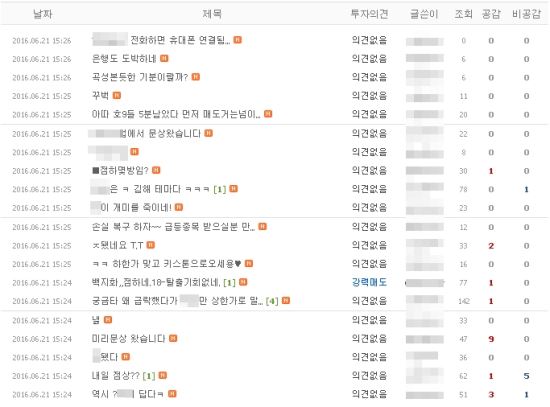Open the post starting 백지화,,점하네
Viewport: 550px width, 407px height.
(x=156, y=282)
